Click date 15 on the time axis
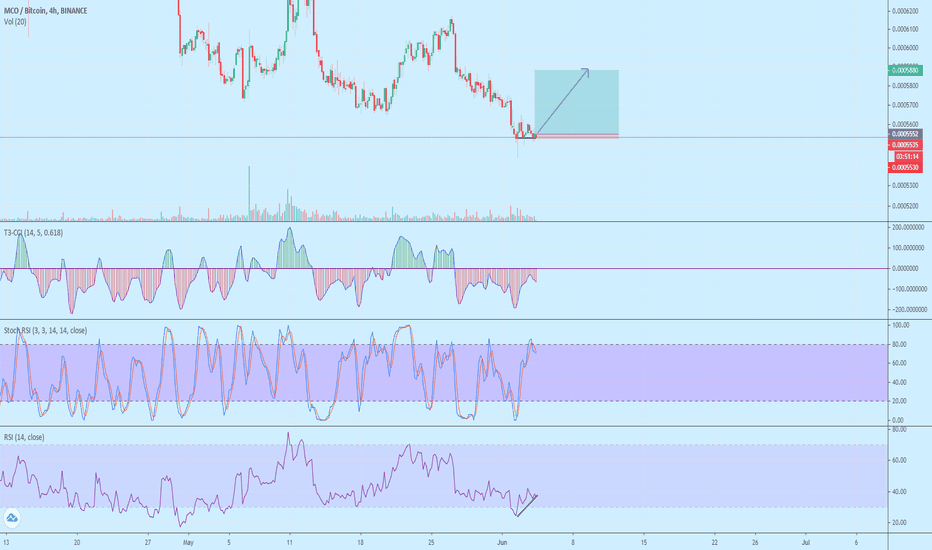 tap(644, 542)
